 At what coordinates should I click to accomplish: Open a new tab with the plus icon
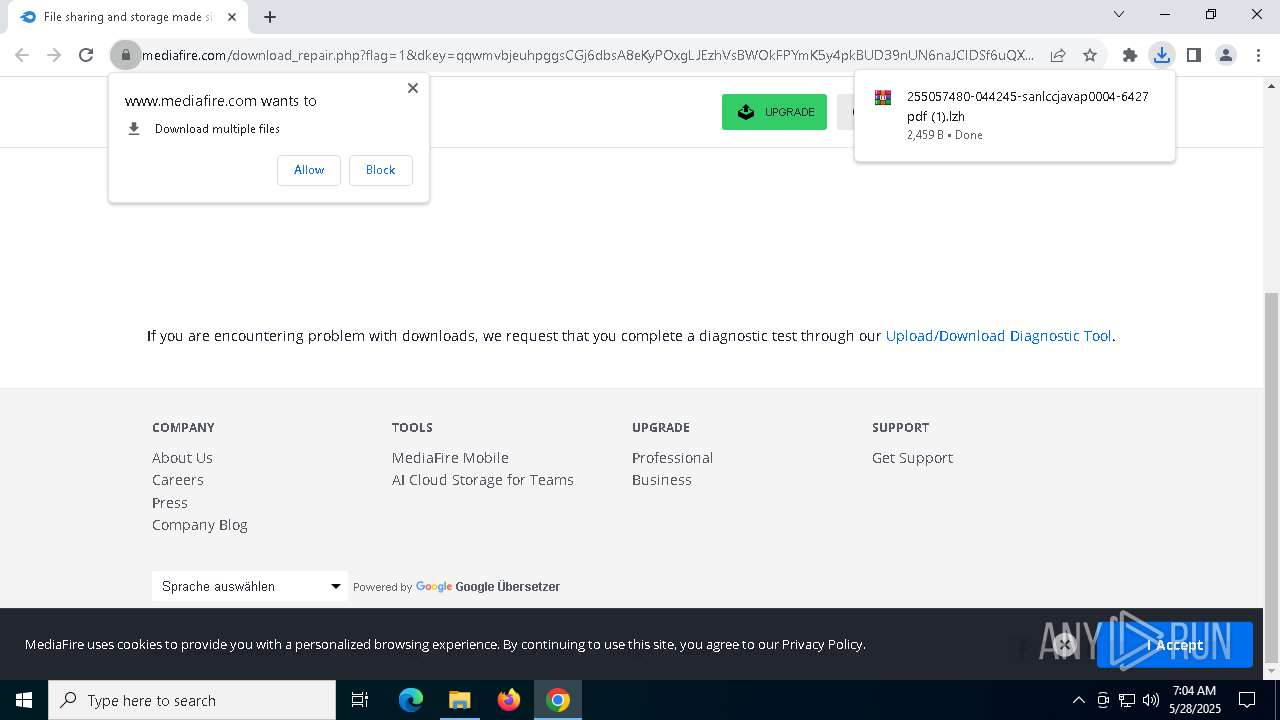[x=270, y=17]
